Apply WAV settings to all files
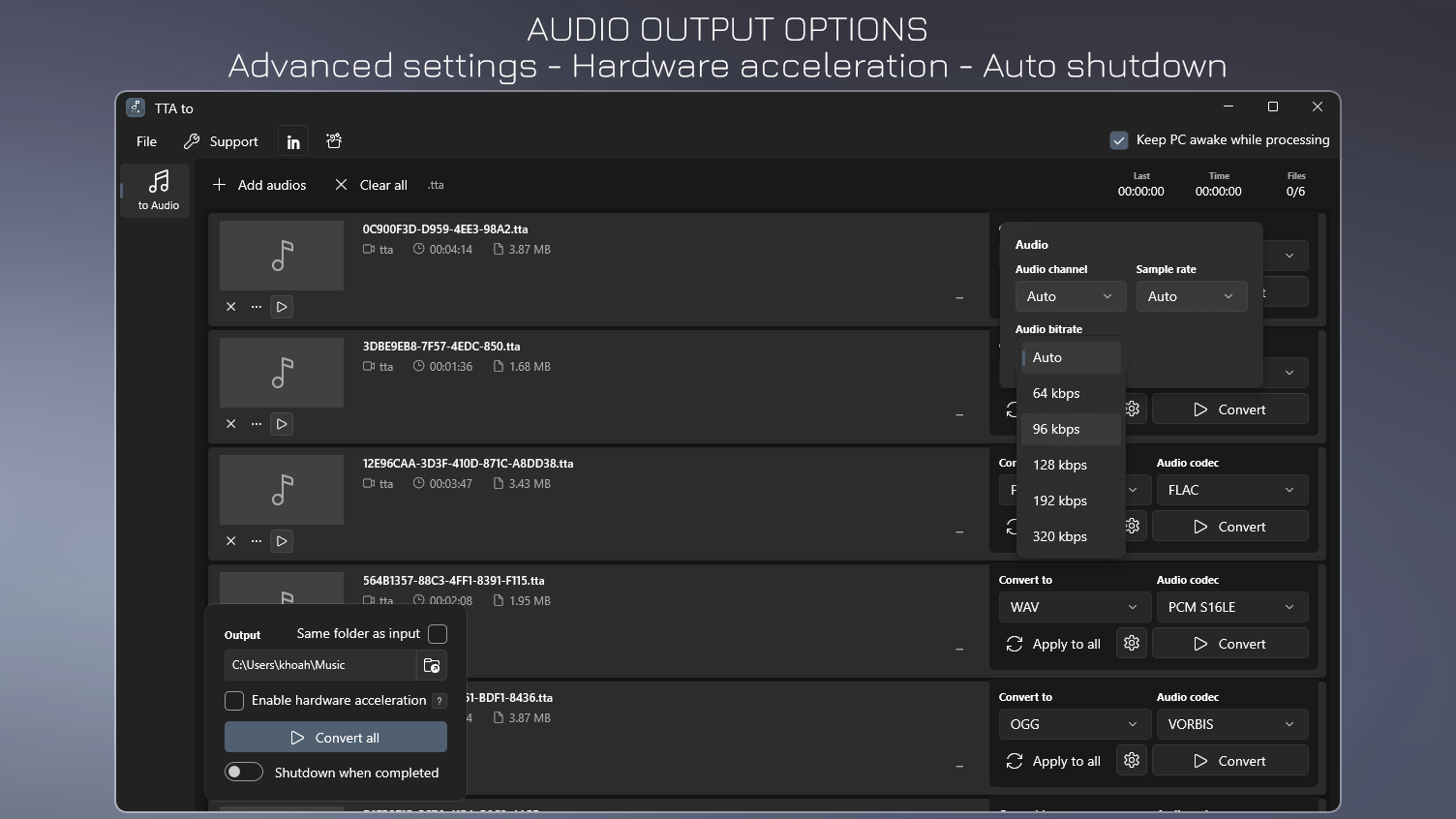 (x=1054, y=644)
